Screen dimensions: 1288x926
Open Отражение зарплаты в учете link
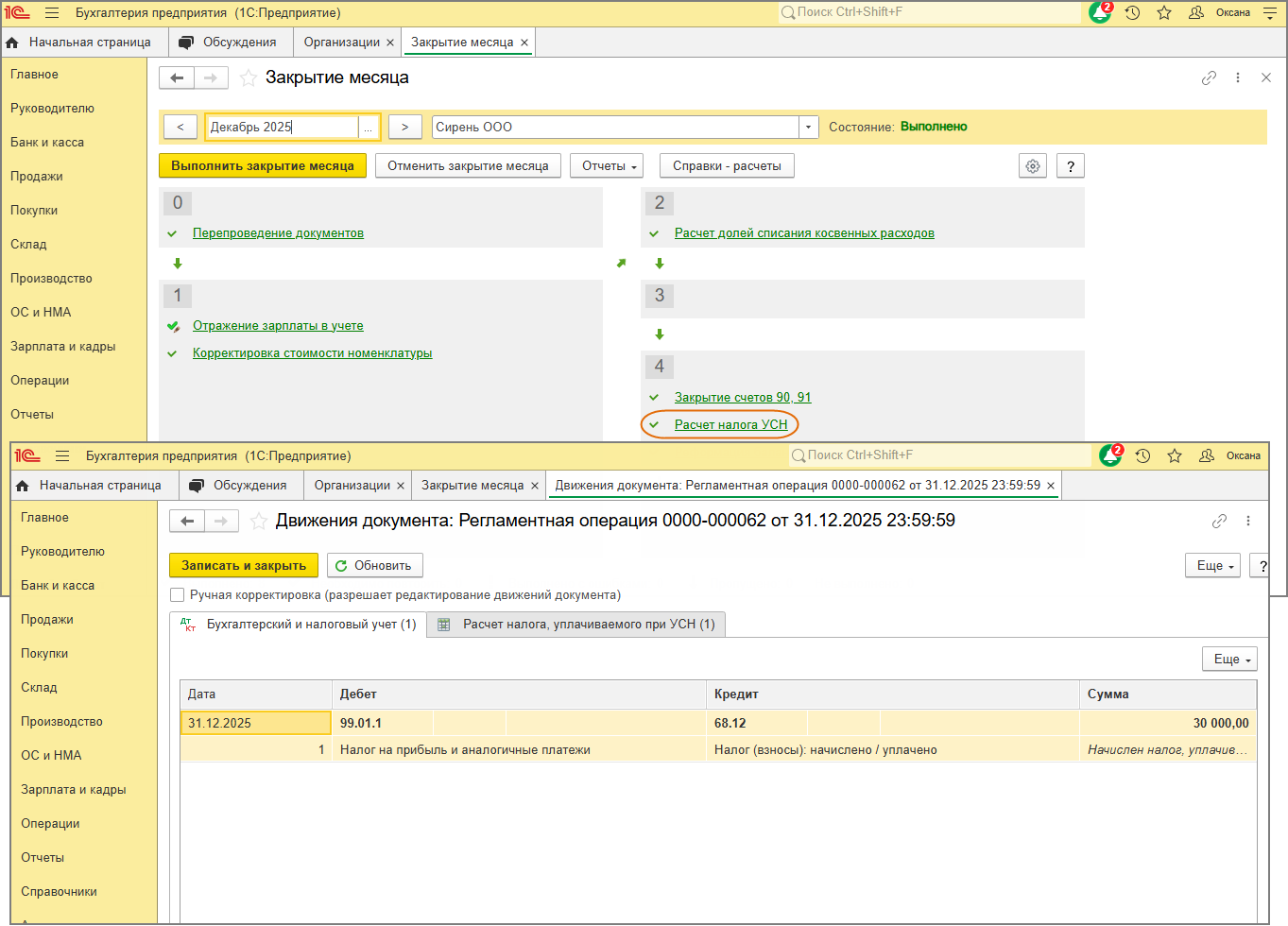[x=278, y=326]
